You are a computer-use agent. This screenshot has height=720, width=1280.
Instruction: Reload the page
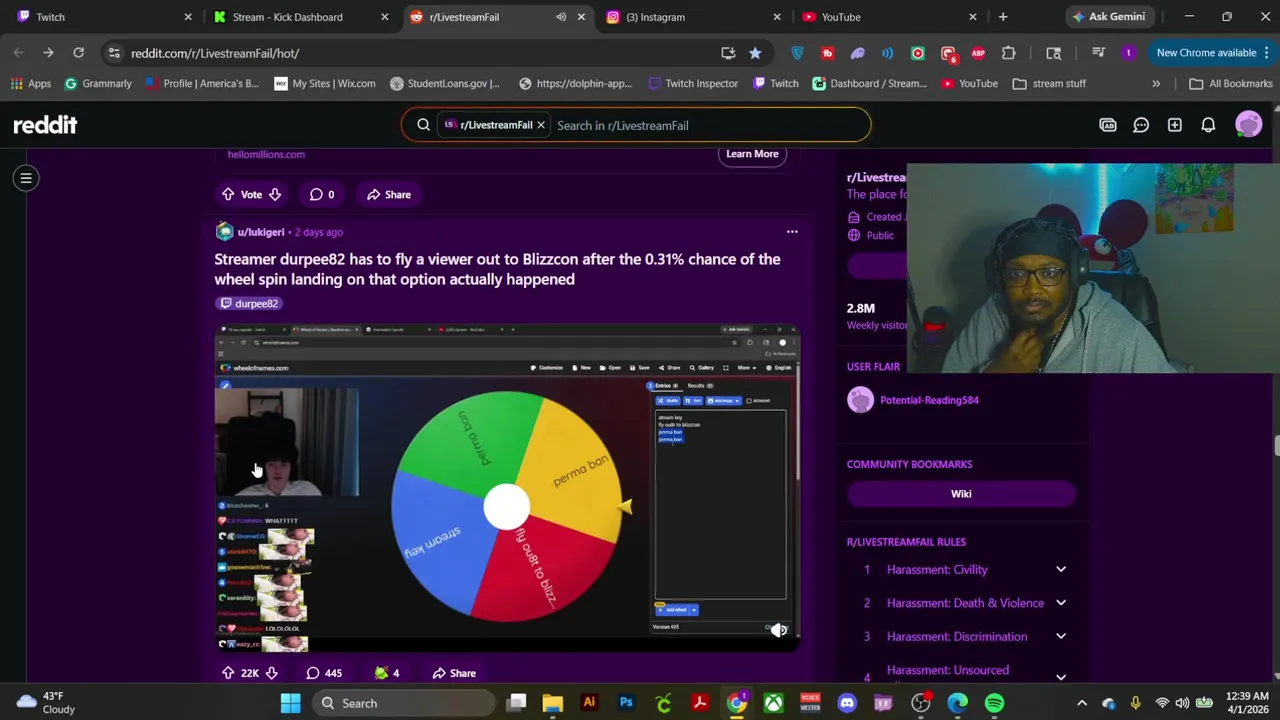pyautogui.click(x=78, y=53)
